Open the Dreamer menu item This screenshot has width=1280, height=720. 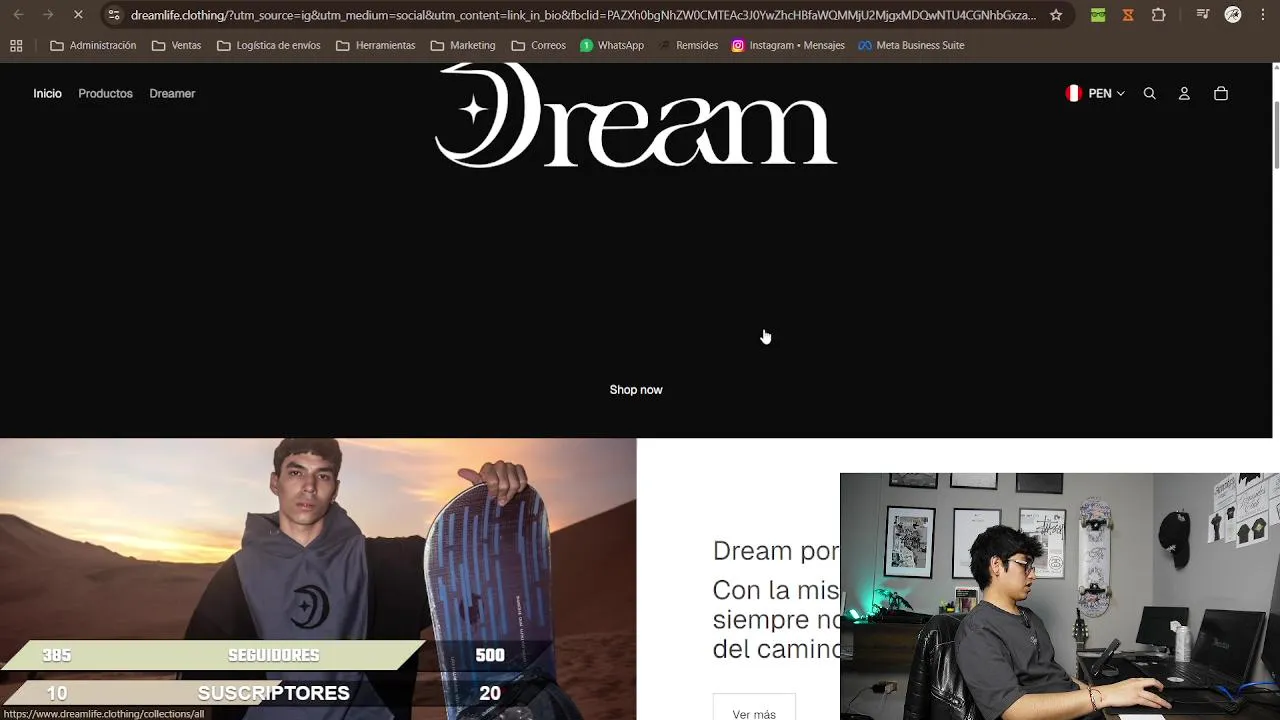coord(172,93)
